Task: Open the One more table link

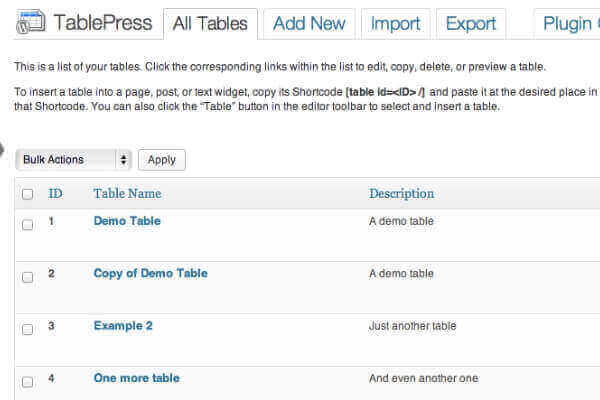Action: 136,378
